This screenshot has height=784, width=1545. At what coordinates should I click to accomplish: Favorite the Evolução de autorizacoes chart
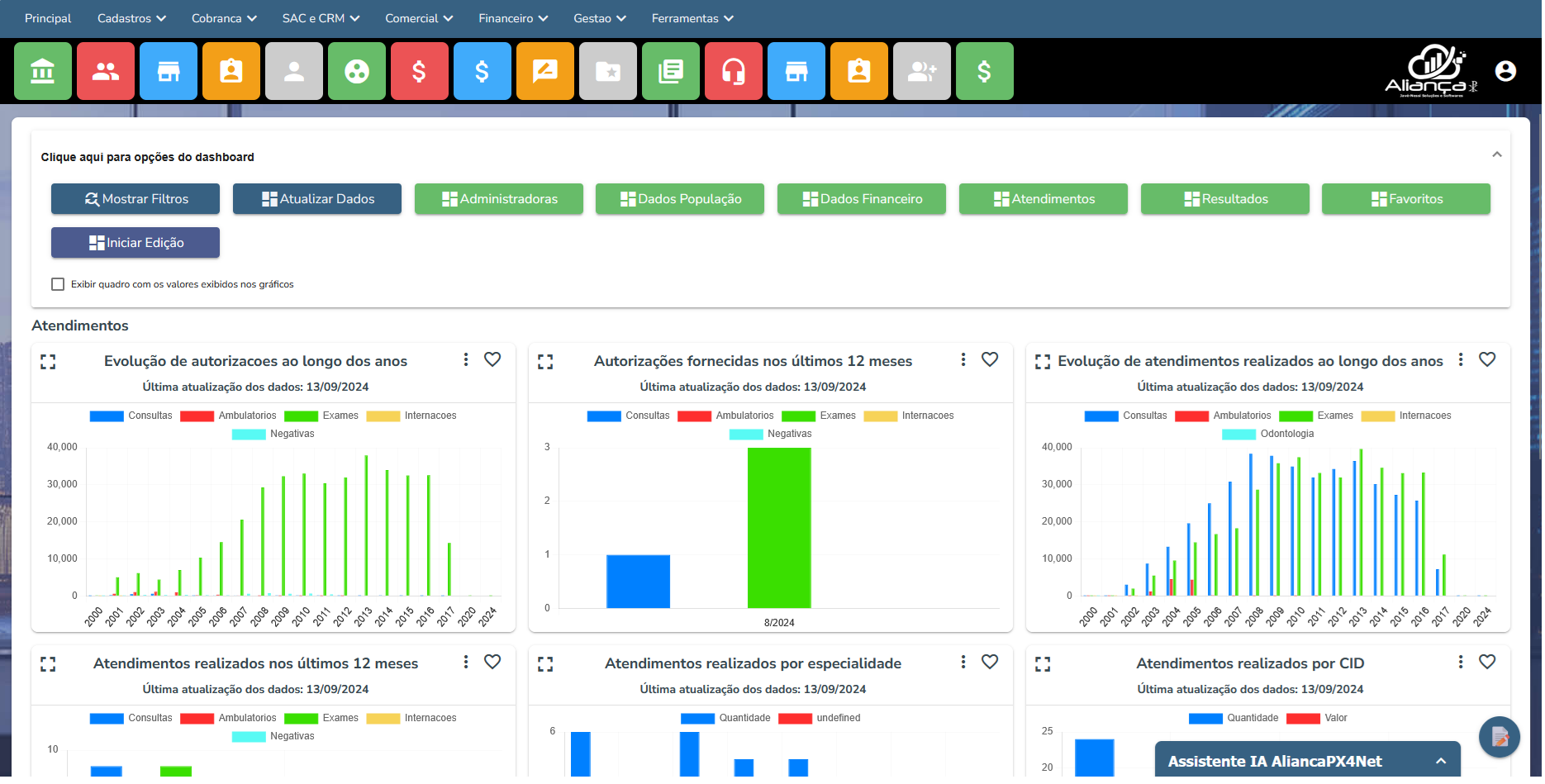click(x=492, y=359)
